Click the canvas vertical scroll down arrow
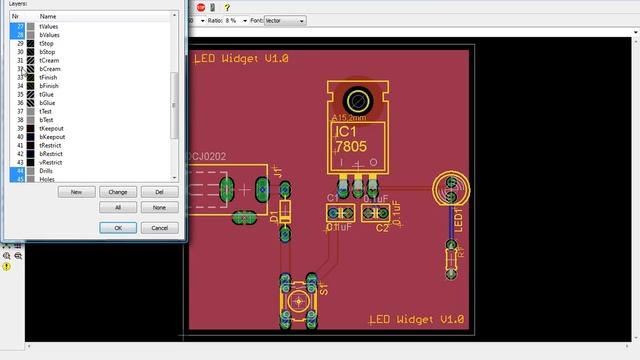The width and height of the screenshot is (640, 360). click(636, 338)
